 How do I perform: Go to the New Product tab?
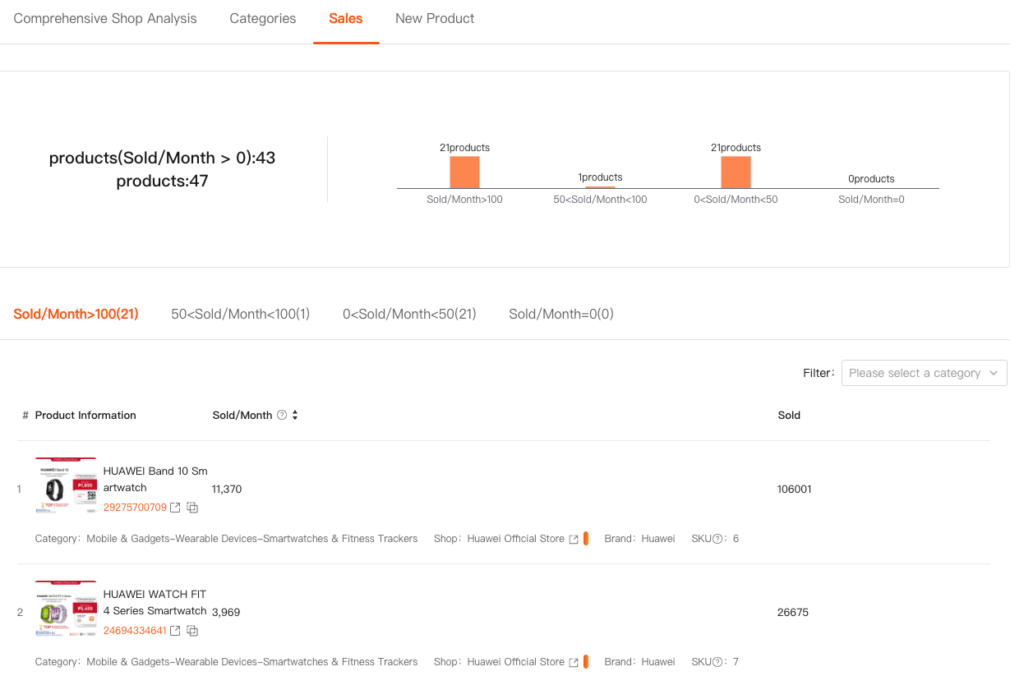click(x=434, y=19)
